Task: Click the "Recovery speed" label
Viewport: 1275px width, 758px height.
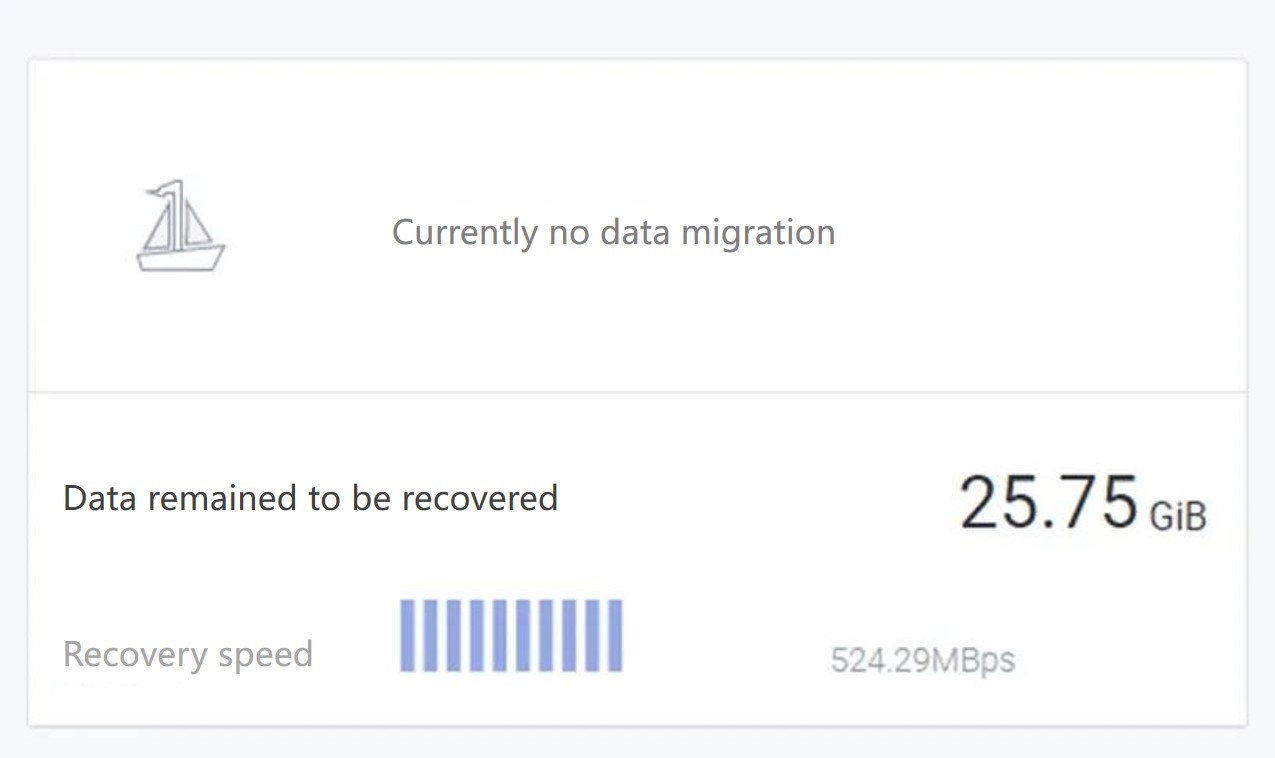Action: (188, 654)
